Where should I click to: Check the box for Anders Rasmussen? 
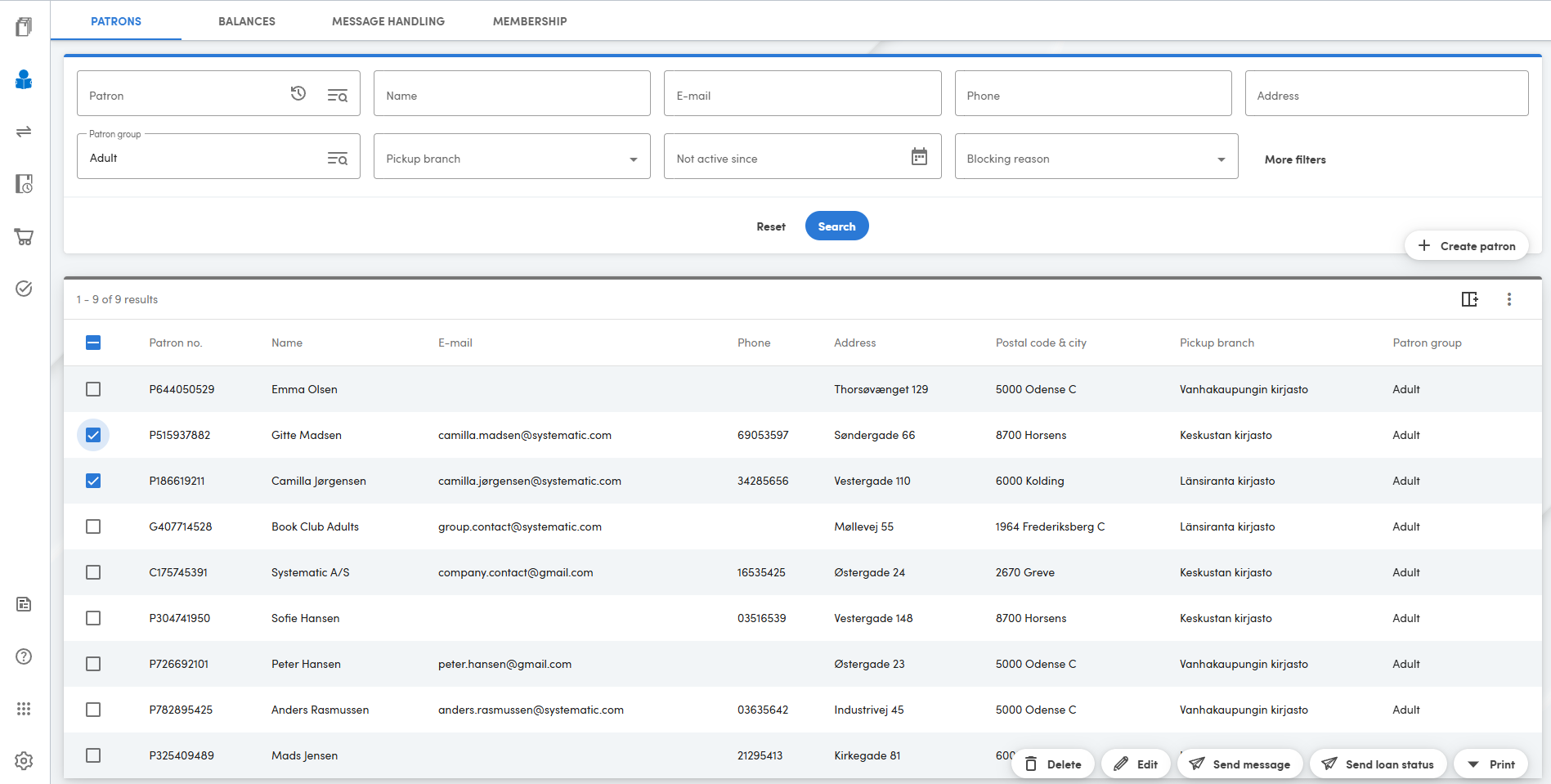point(93,710)
